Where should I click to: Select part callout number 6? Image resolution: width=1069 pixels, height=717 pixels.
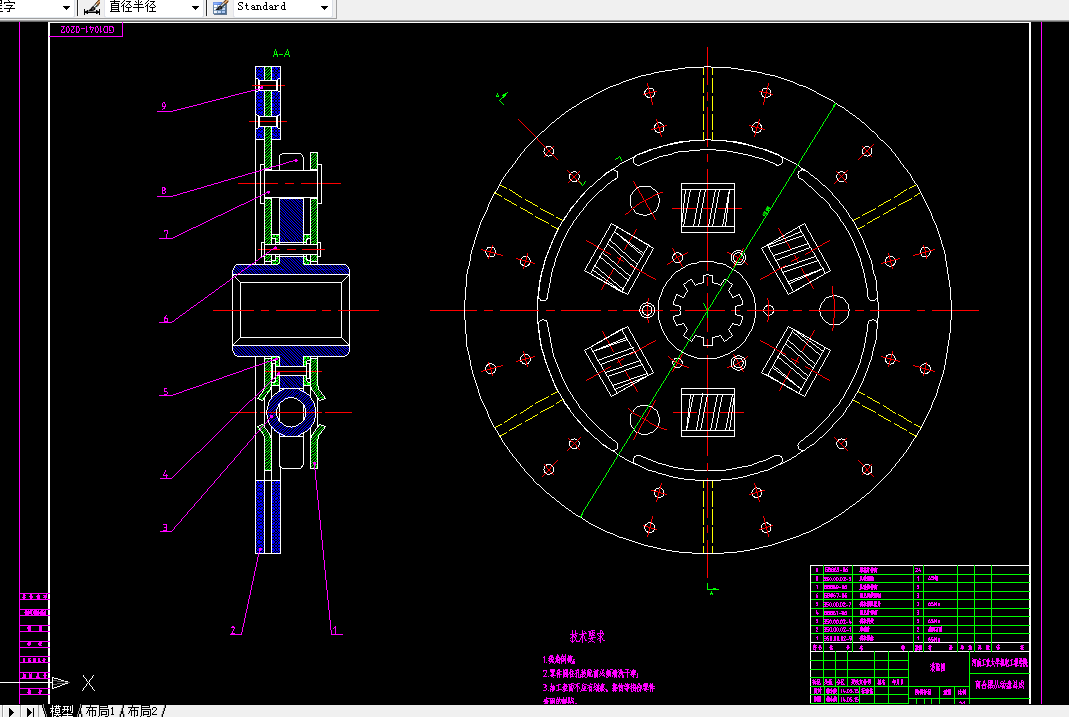[166, 318]
